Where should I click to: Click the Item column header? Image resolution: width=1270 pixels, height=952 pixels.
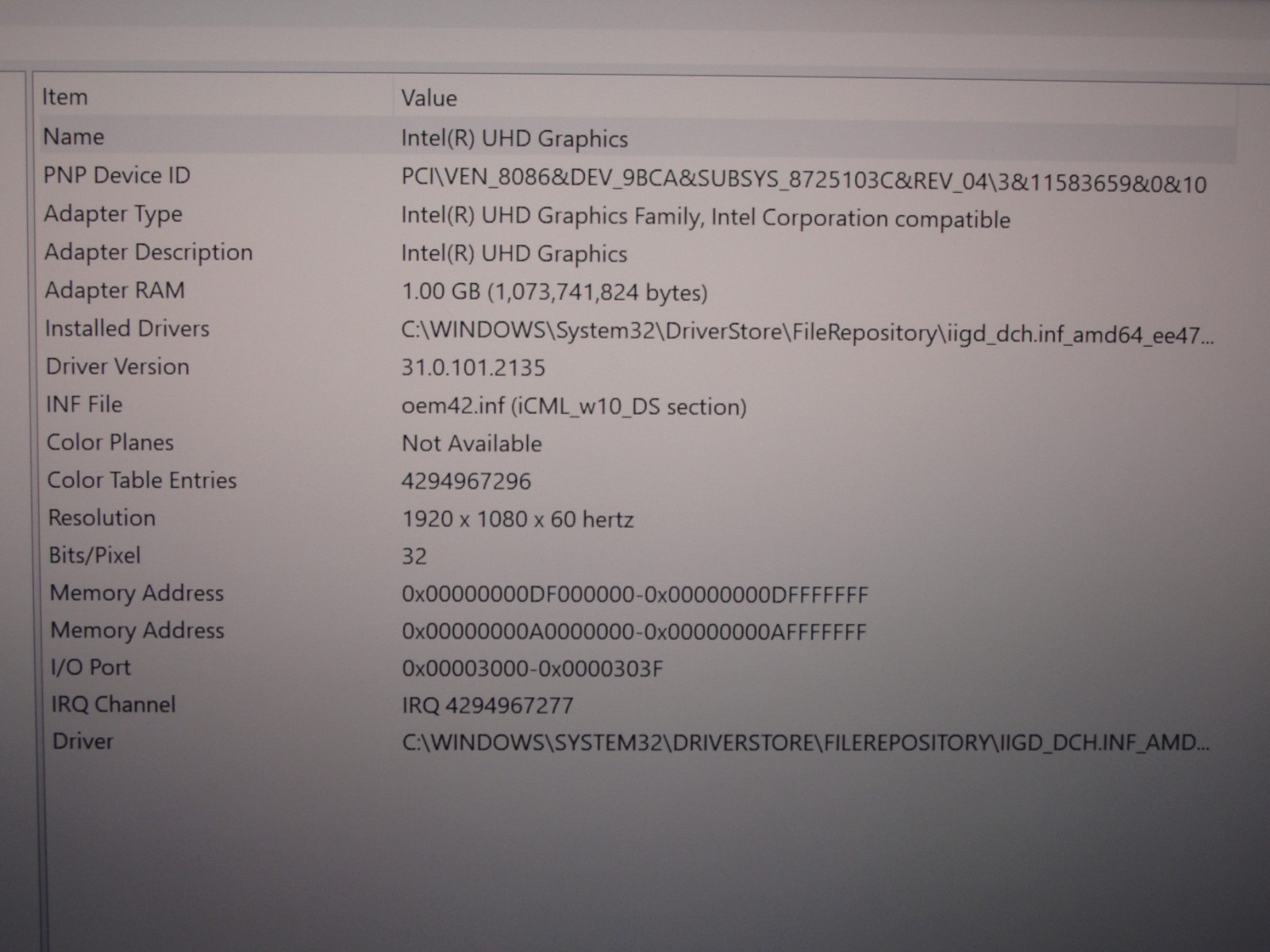tap(64, 97)
